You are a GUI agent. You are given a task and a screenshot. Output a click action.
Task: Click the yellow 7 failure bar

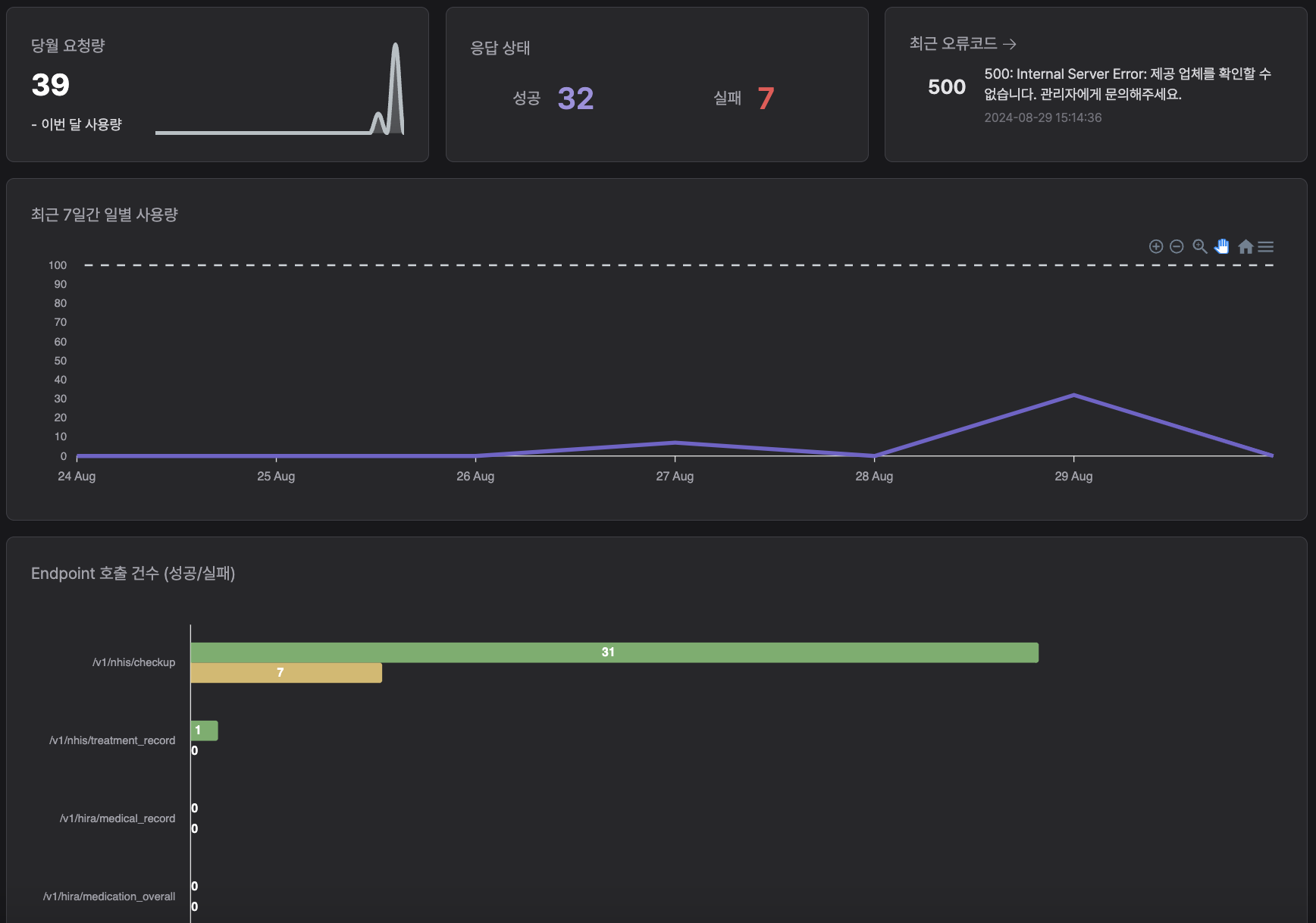[286, 673]
